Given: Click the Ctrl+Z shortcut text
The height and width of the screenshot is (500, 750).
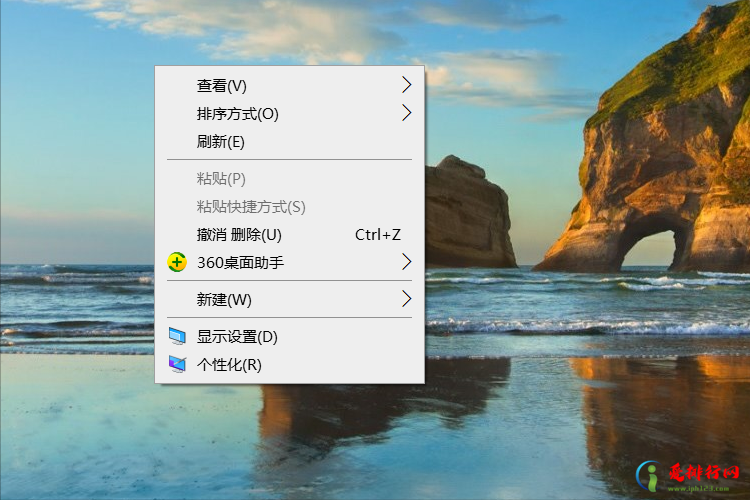Looking at the screenshot, I should point(378,234).
